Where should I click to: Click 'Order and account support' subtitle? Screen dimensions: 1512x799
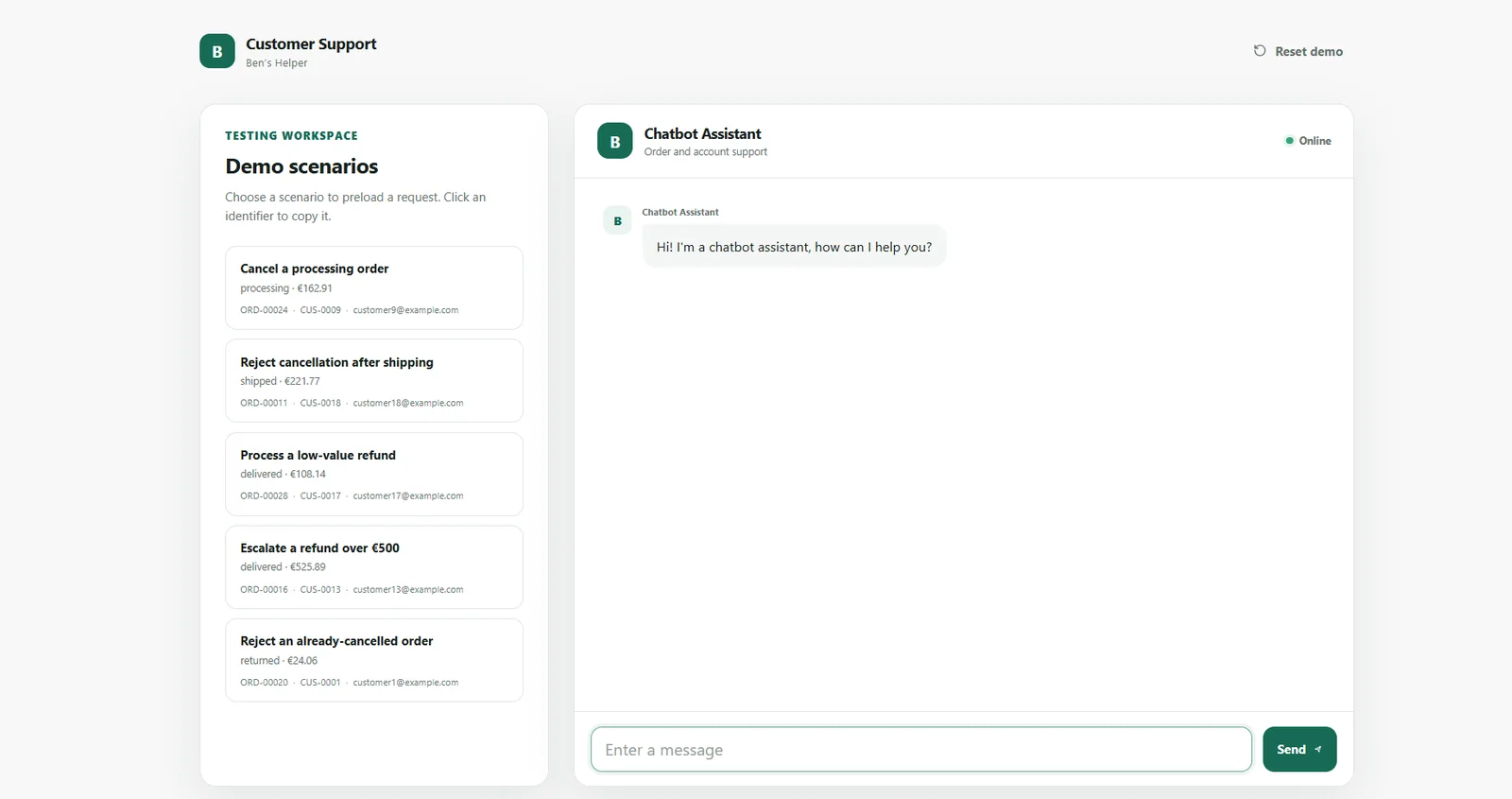[x=706, y=152]
